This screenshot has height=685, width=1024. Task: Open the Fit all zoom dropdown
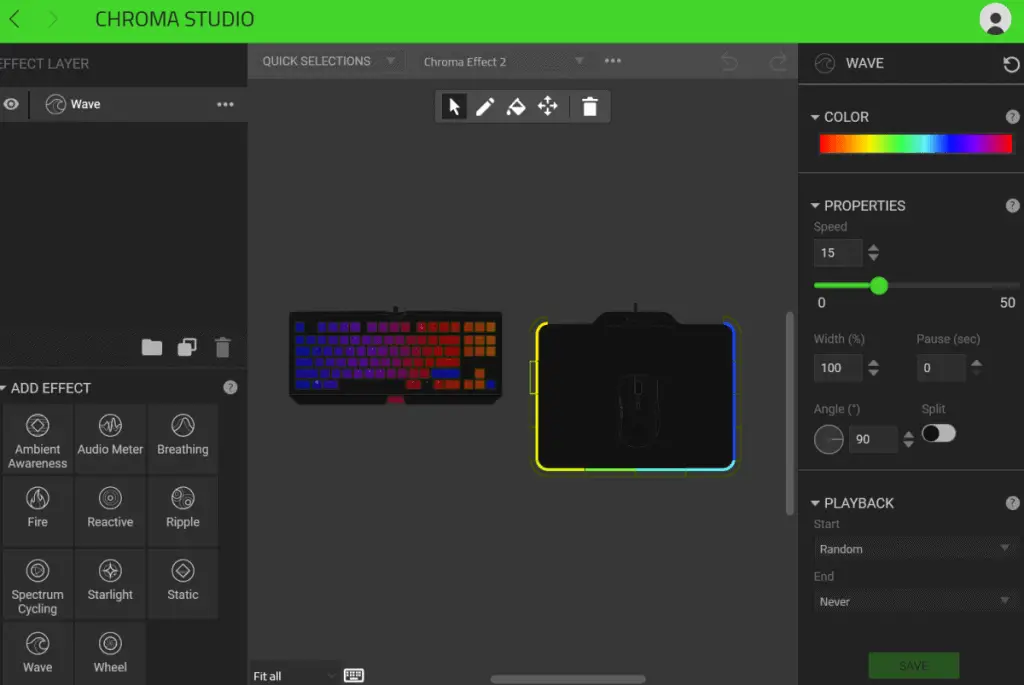pos(294,676)
